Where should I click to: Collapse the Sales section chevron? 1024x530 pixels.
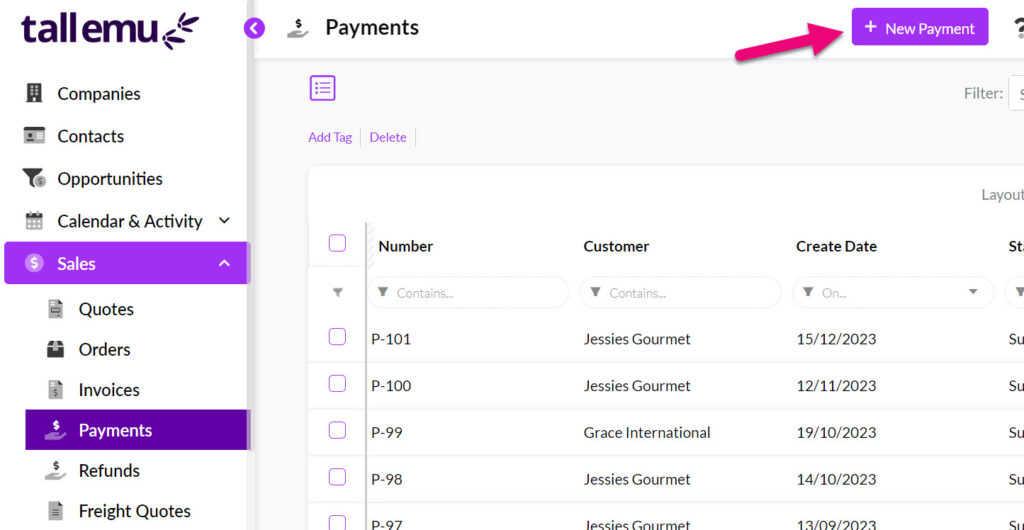pos(224,264)
